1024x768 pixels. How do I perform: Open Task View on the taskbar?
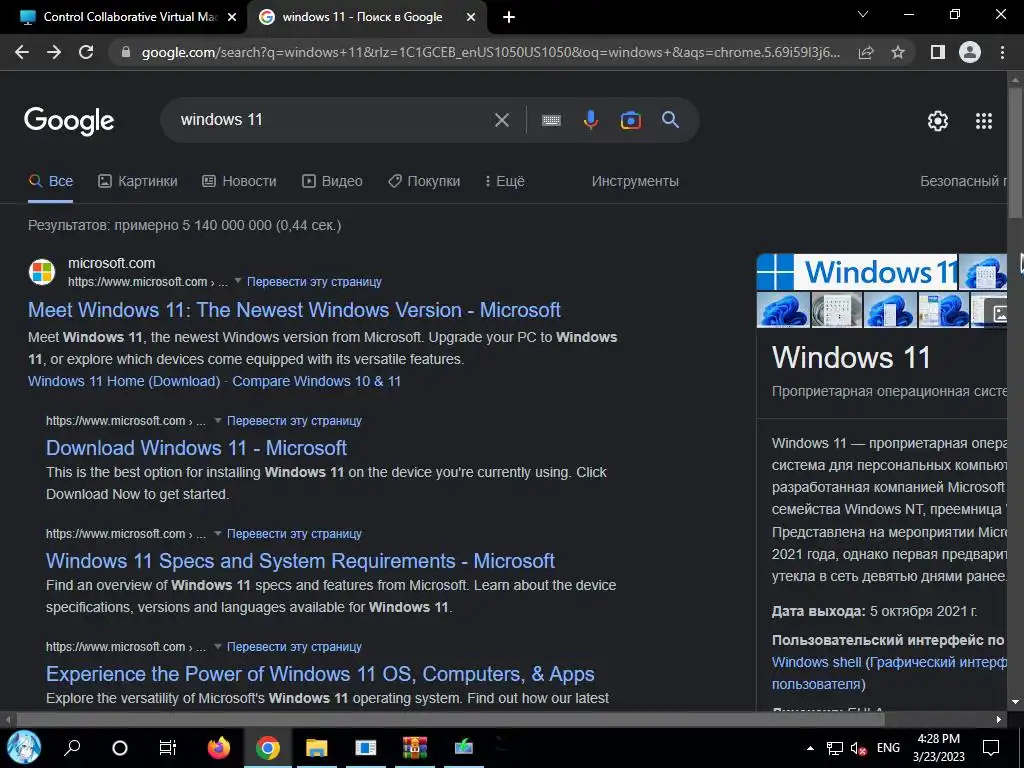pyautogui.click(x=168, y=747)
